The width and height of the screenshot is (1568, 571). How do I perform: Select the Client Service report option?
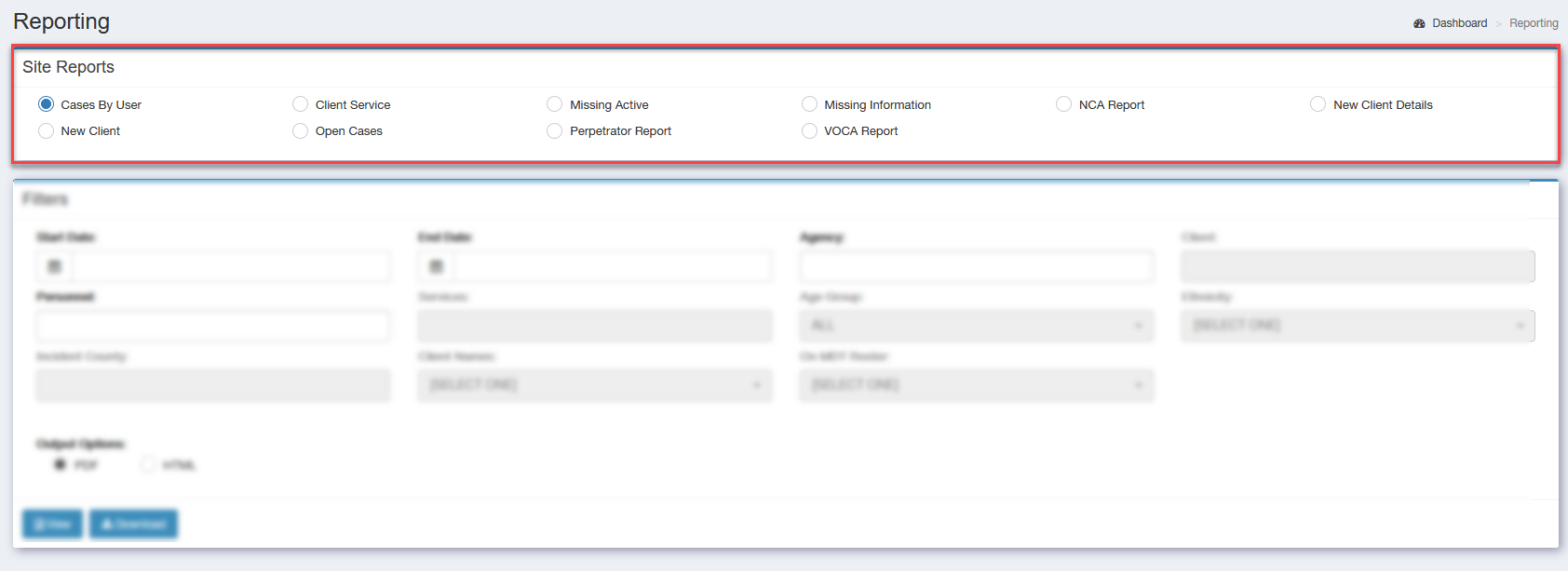click(x=300, y=104)
